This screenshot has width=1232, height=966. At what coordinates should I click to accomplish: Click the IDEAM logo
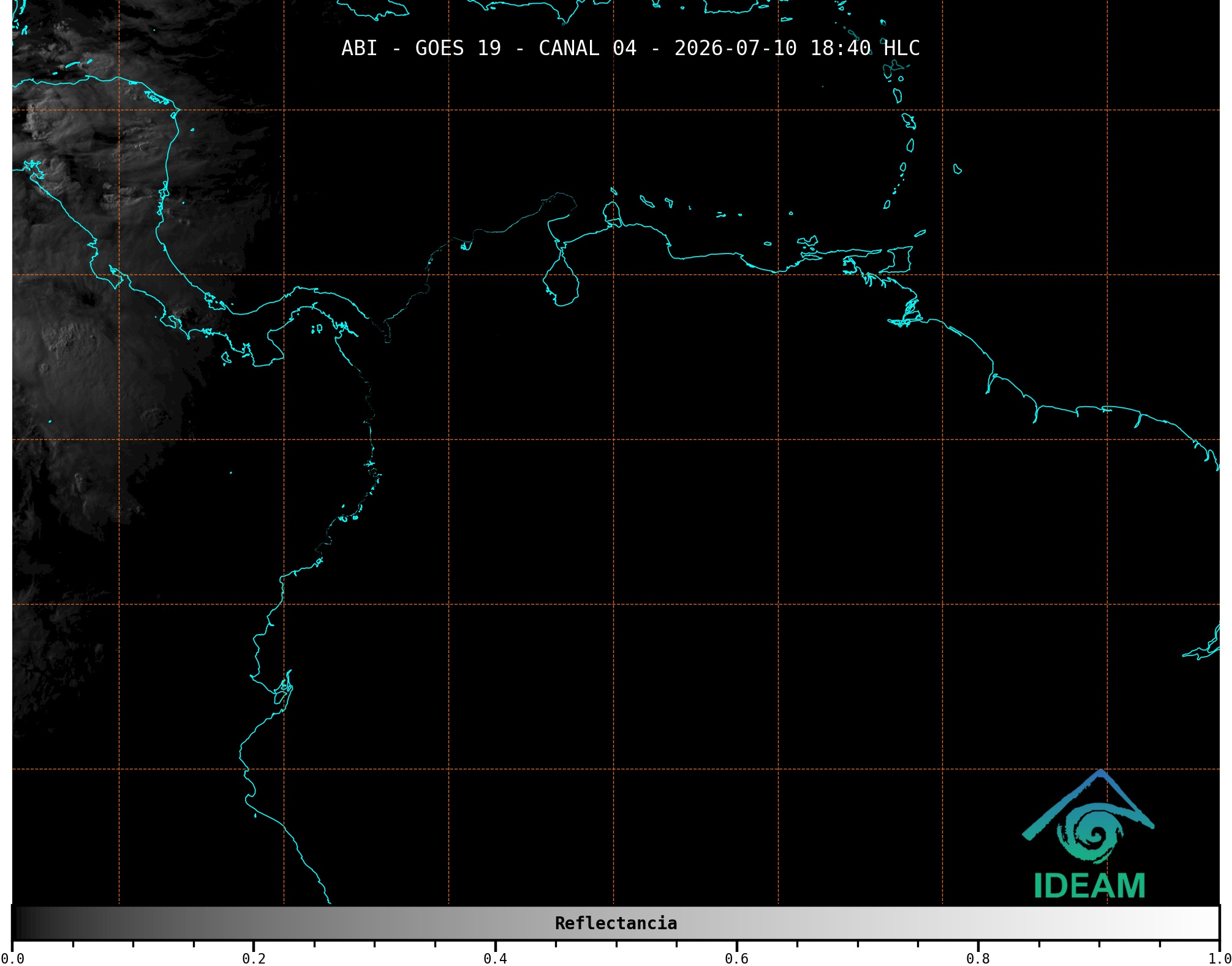tap(1089, 834)
